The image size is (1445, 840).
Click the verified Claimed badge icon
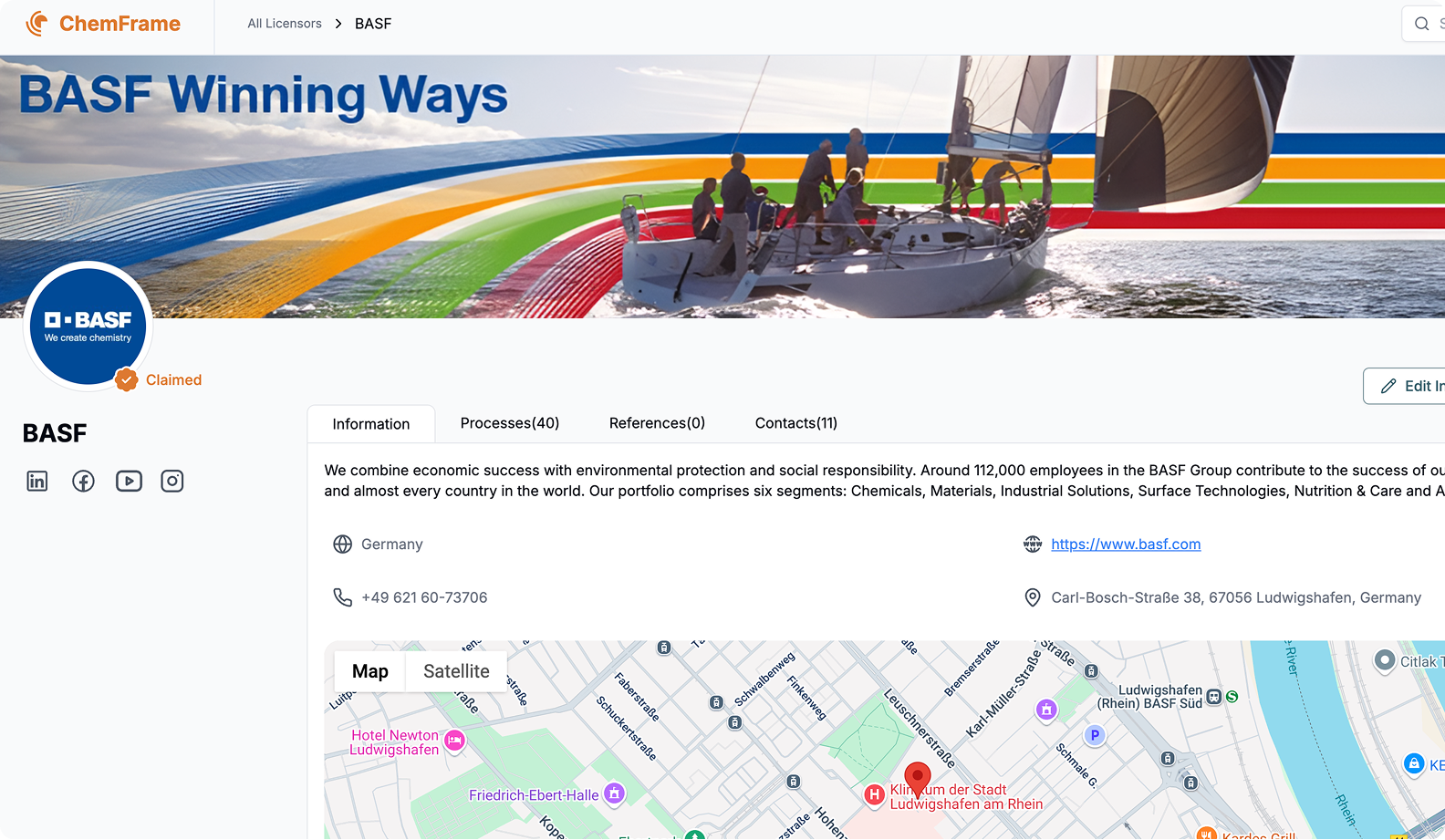coord(127,379)
